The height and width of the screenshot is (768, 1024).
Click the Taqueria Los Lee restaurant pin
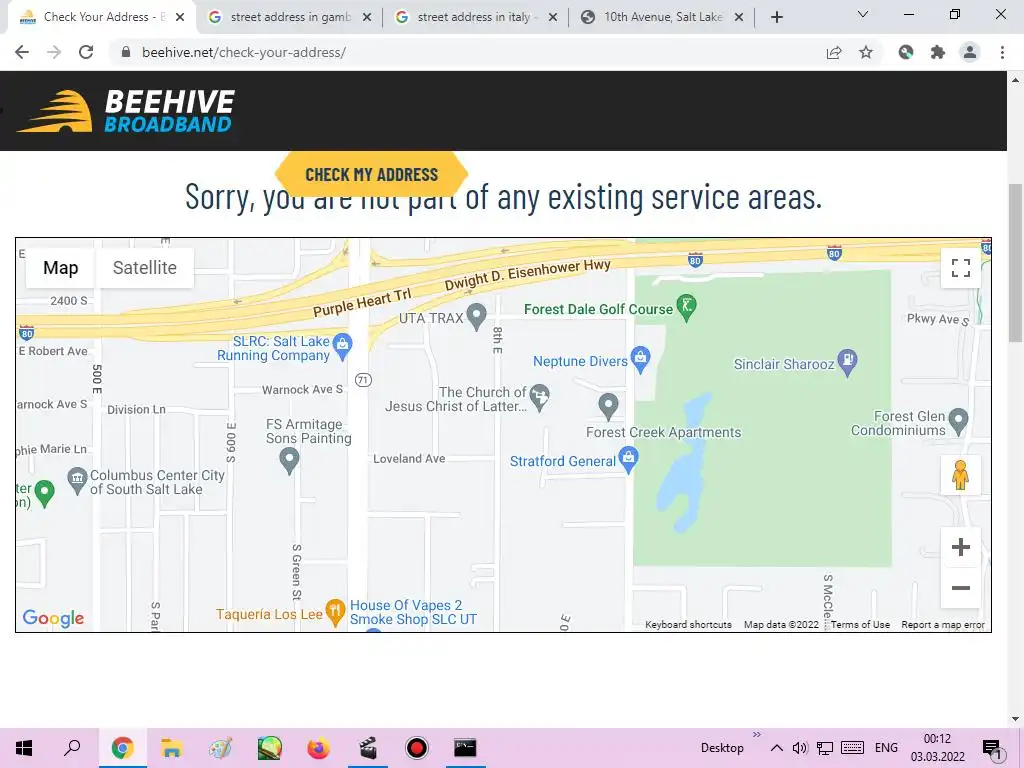[335, 613]
